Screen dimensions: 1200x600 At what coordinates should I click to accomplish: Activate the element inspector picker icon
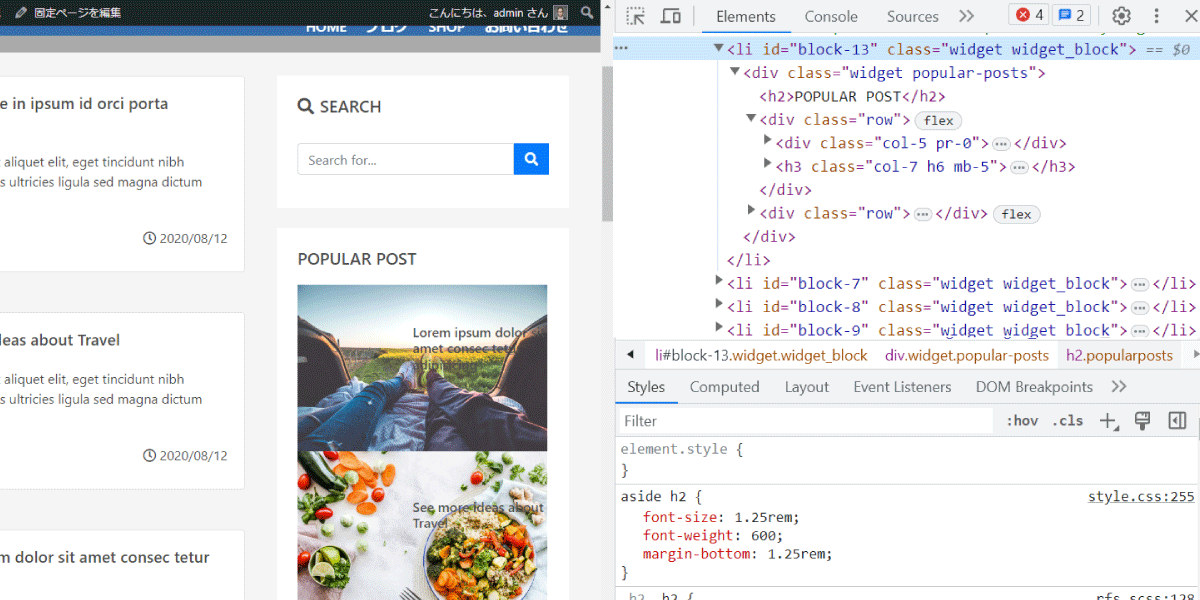pyautogui.click(x=635, y=16)
